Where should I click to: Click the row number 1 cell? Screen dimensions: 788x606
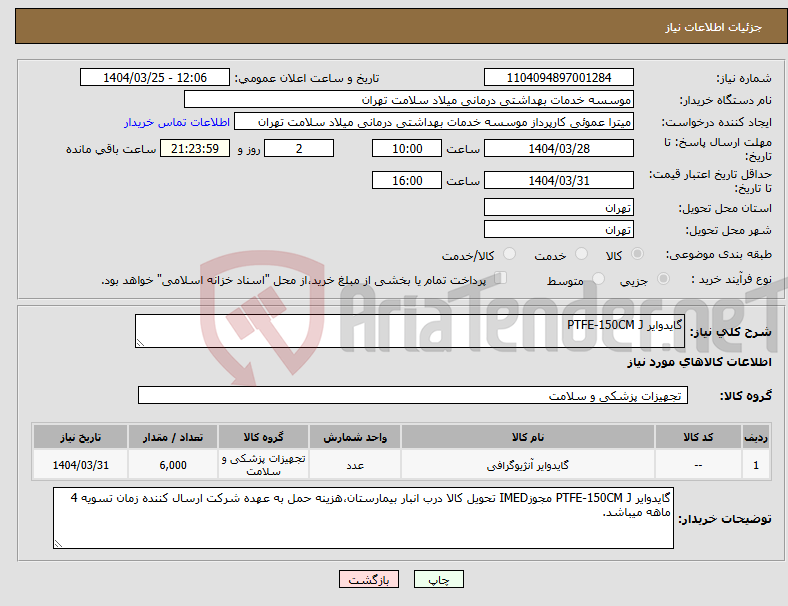click(755, 465)
